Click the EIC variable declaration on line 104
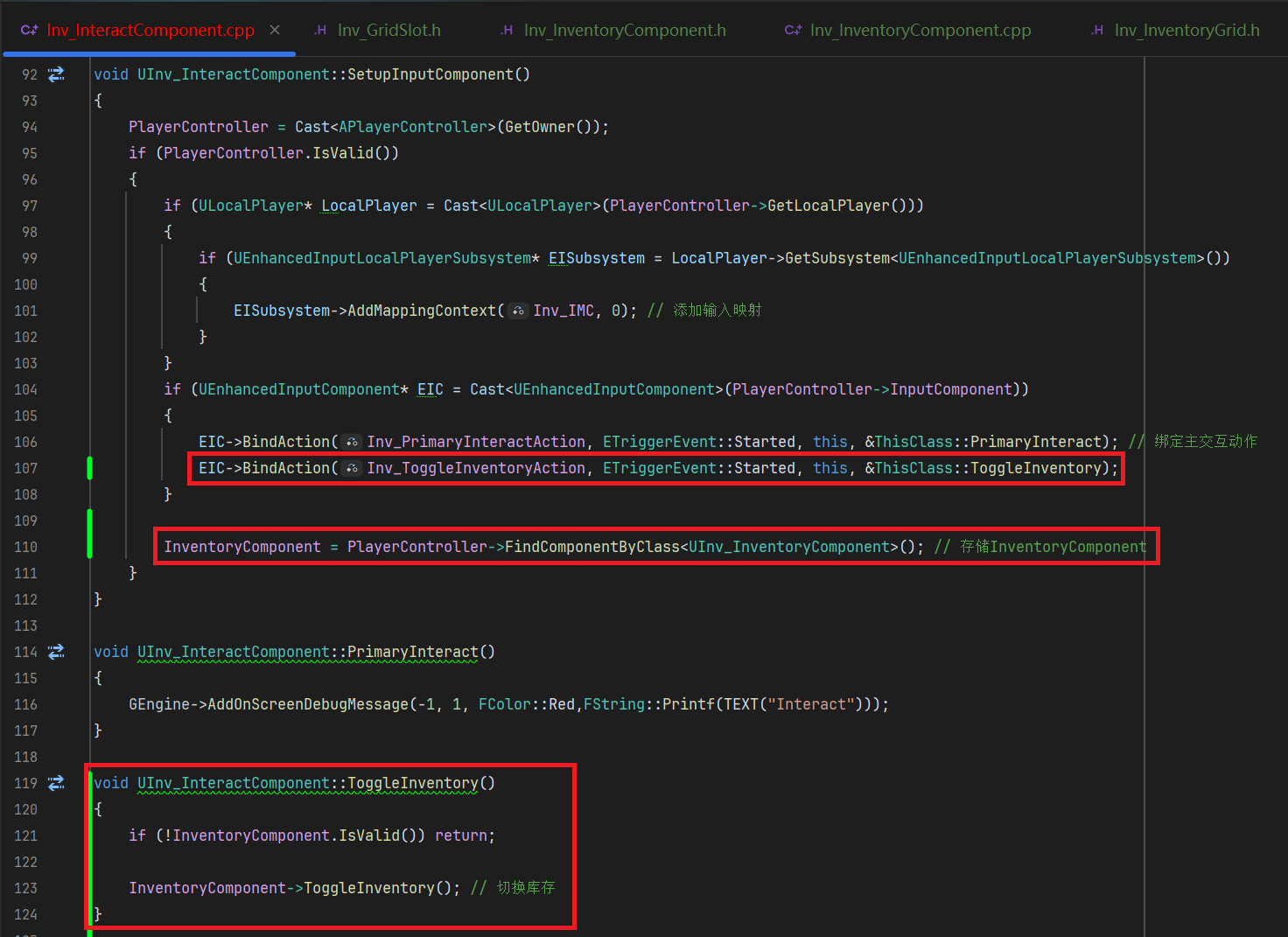 pos(430,389)
